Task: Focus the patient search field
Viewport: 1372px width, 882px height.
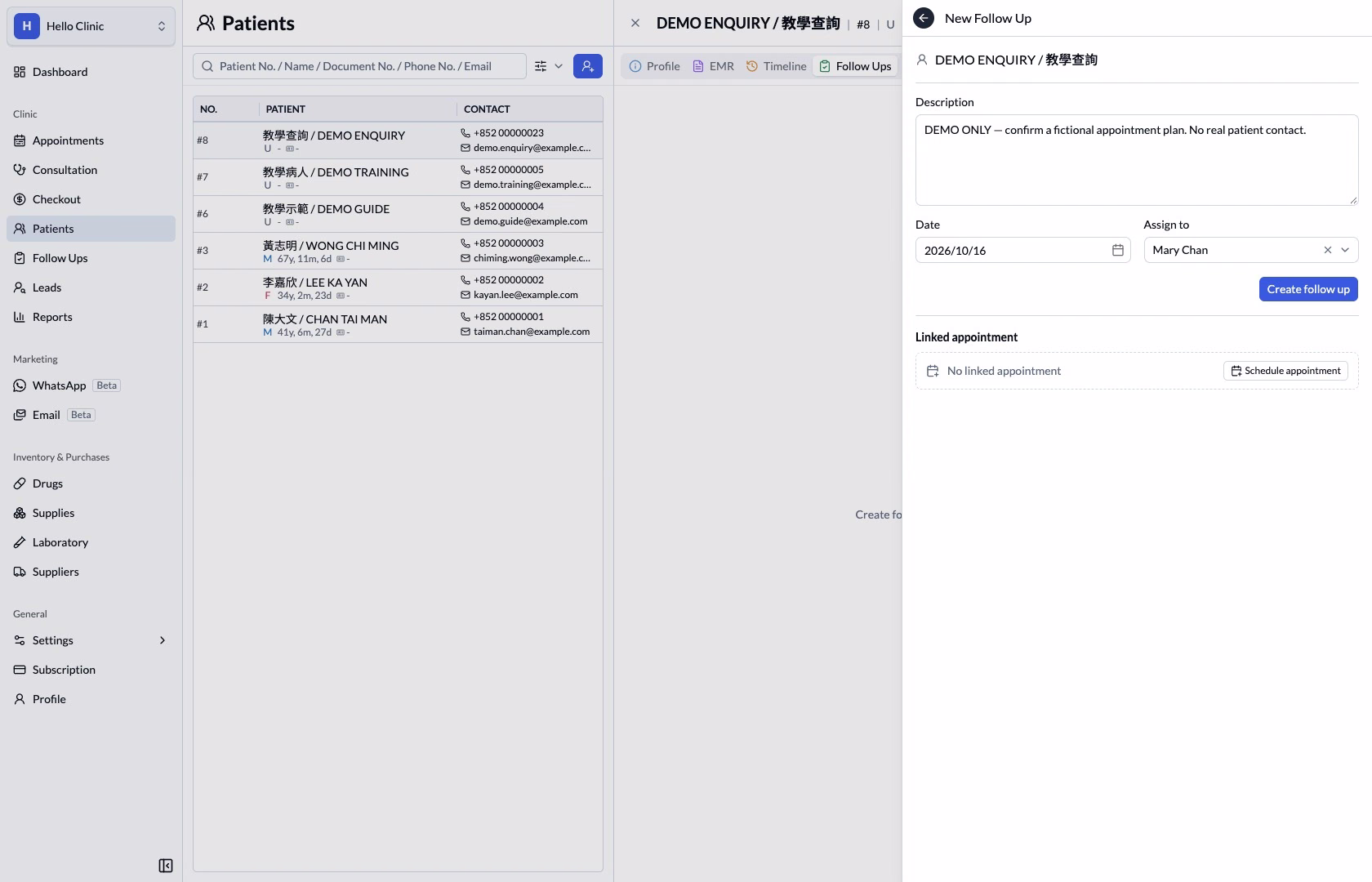Action: [x=359, y=66]
